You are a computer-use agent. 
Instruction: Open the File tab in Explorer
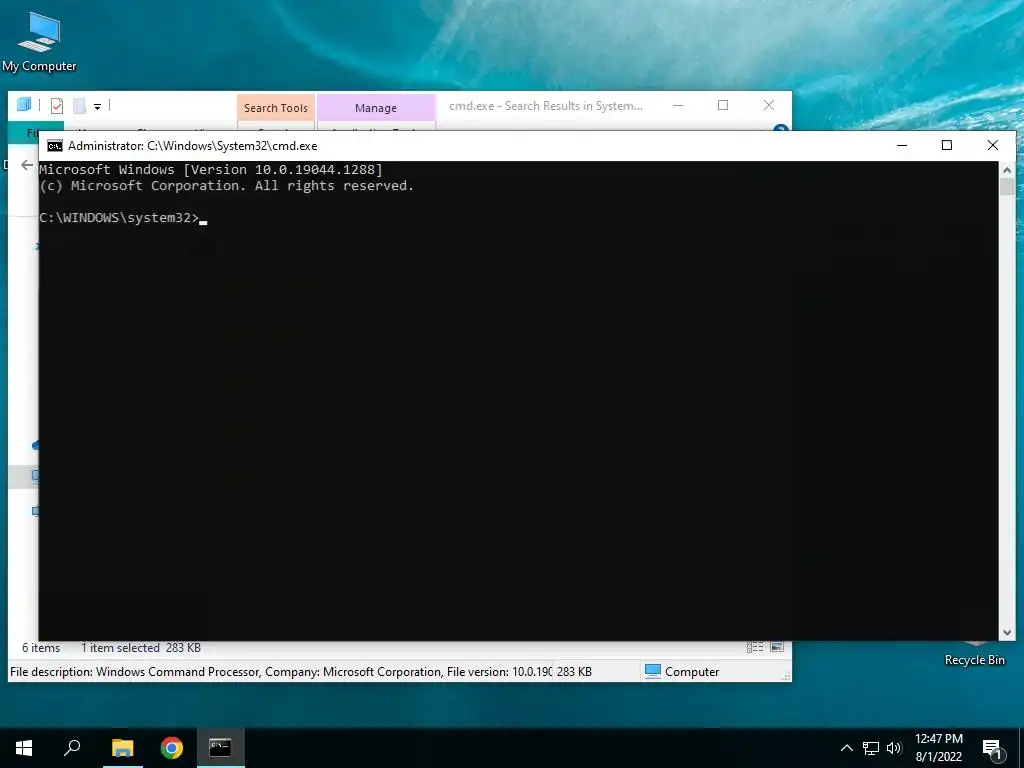click(32, 133)
